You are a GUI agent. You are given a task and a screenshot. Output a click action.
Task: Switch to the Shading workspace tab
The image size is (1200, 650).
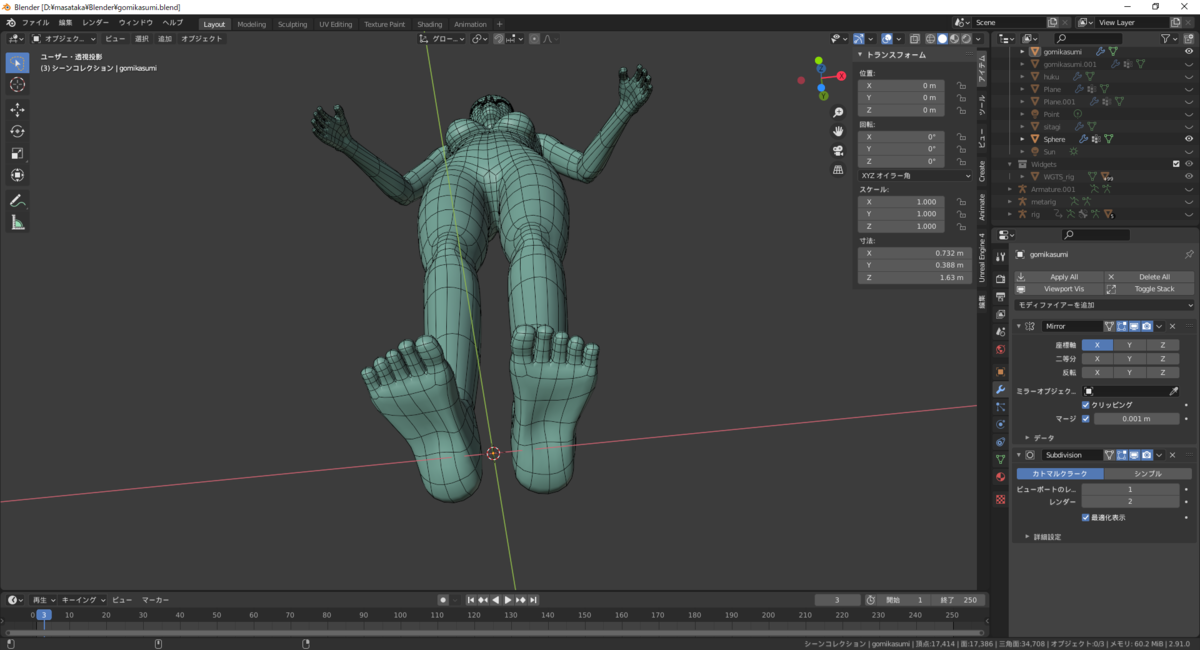click(429, 23)
